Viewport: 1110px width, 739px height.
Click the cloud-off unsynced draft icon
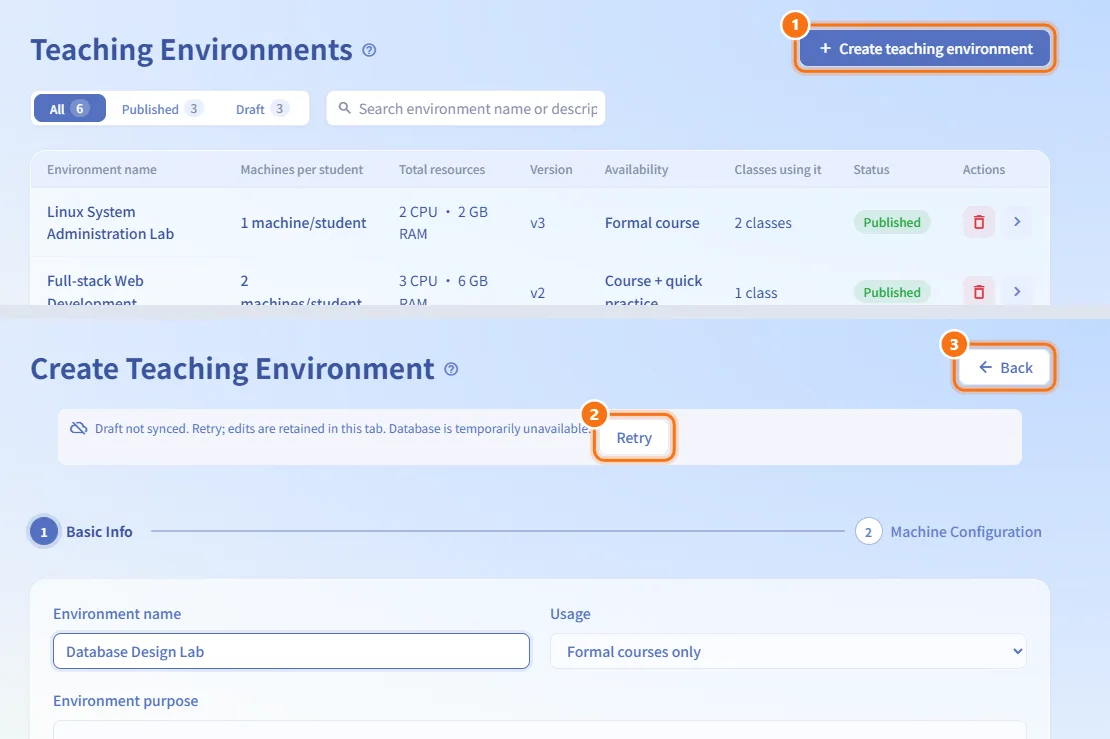point(79,428)
